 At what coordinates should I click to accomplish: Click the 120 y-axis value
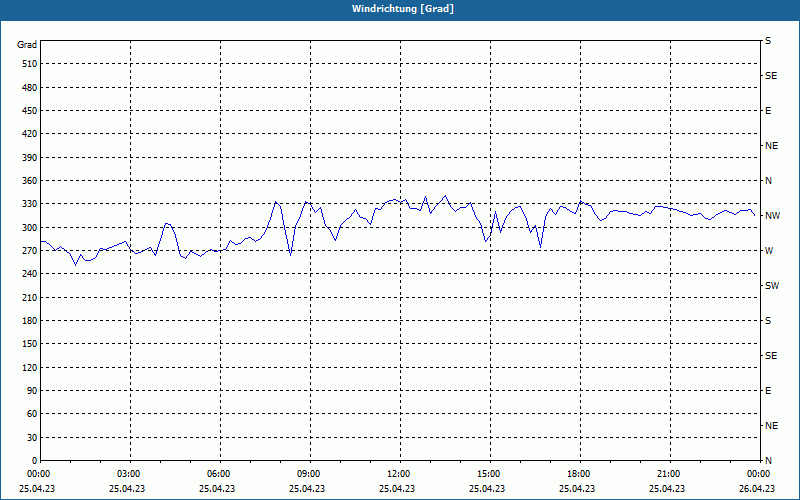[30, 367]
